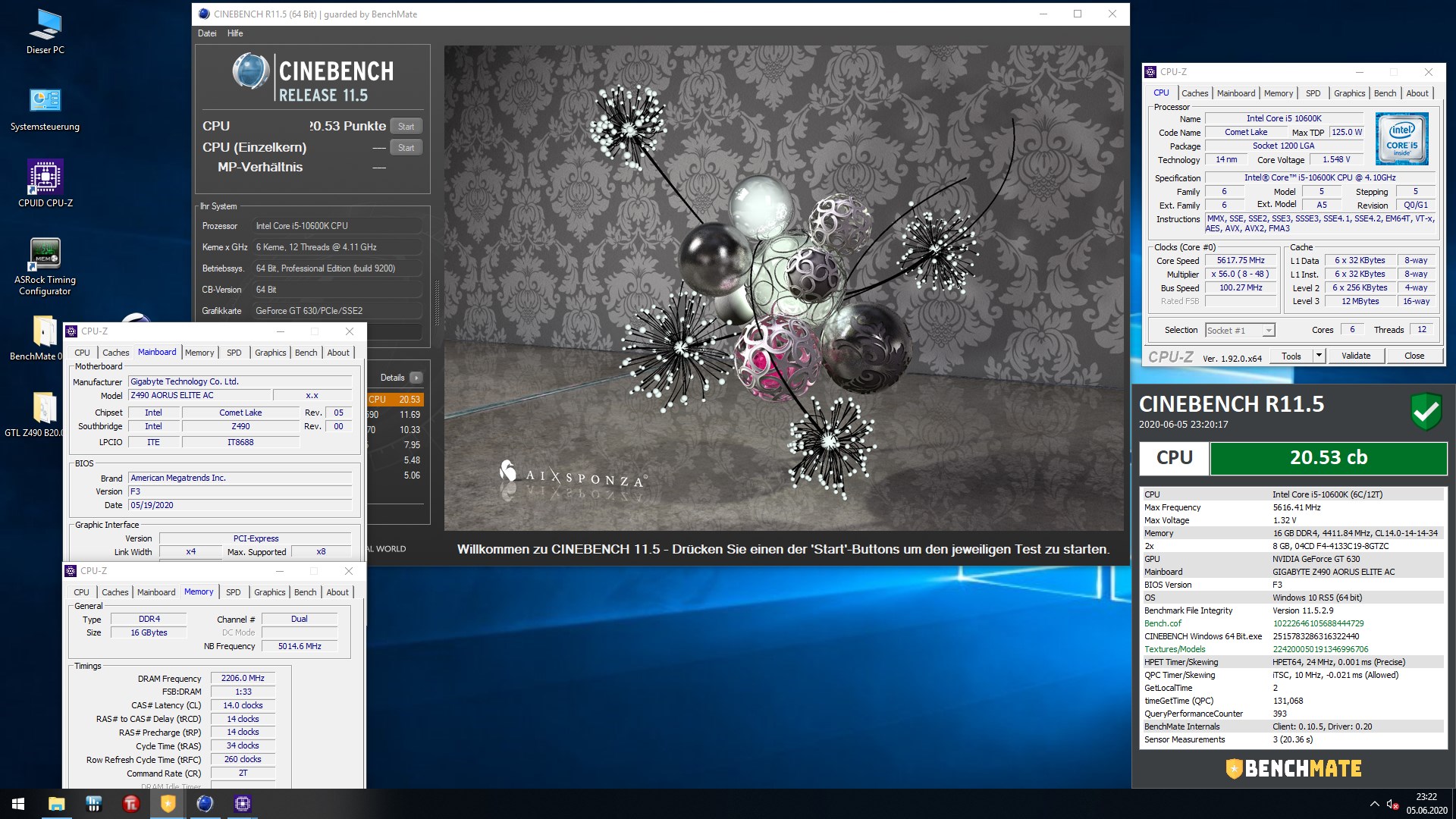Screen dimensions: 1456x819
Task: Open Graphics tab in Memory CPU-Z window
Action: pyautogui.click(x=269, y=592)
